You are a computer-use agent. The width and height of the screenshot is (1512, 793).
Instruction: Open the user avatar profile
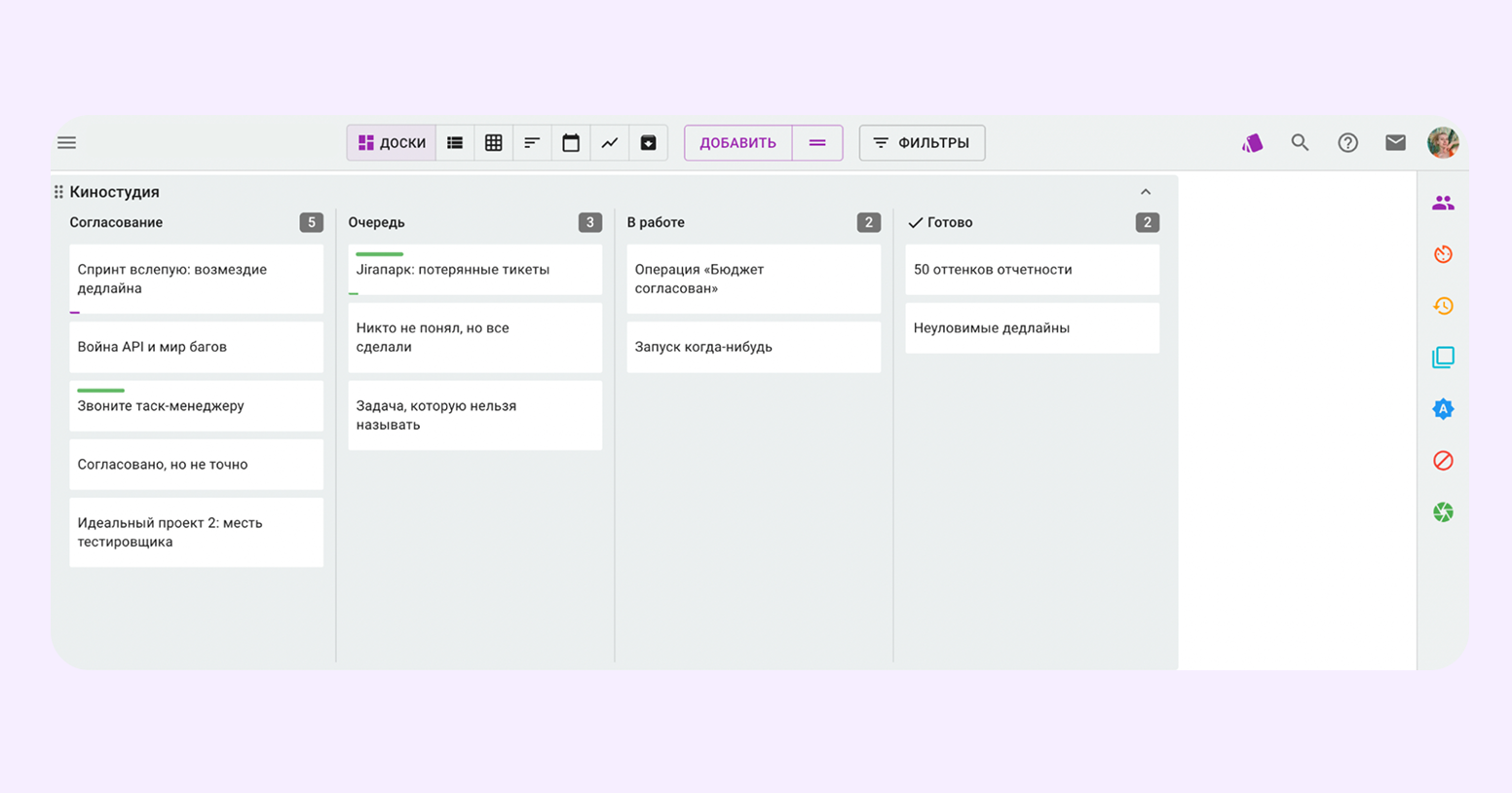(1443, 142)
